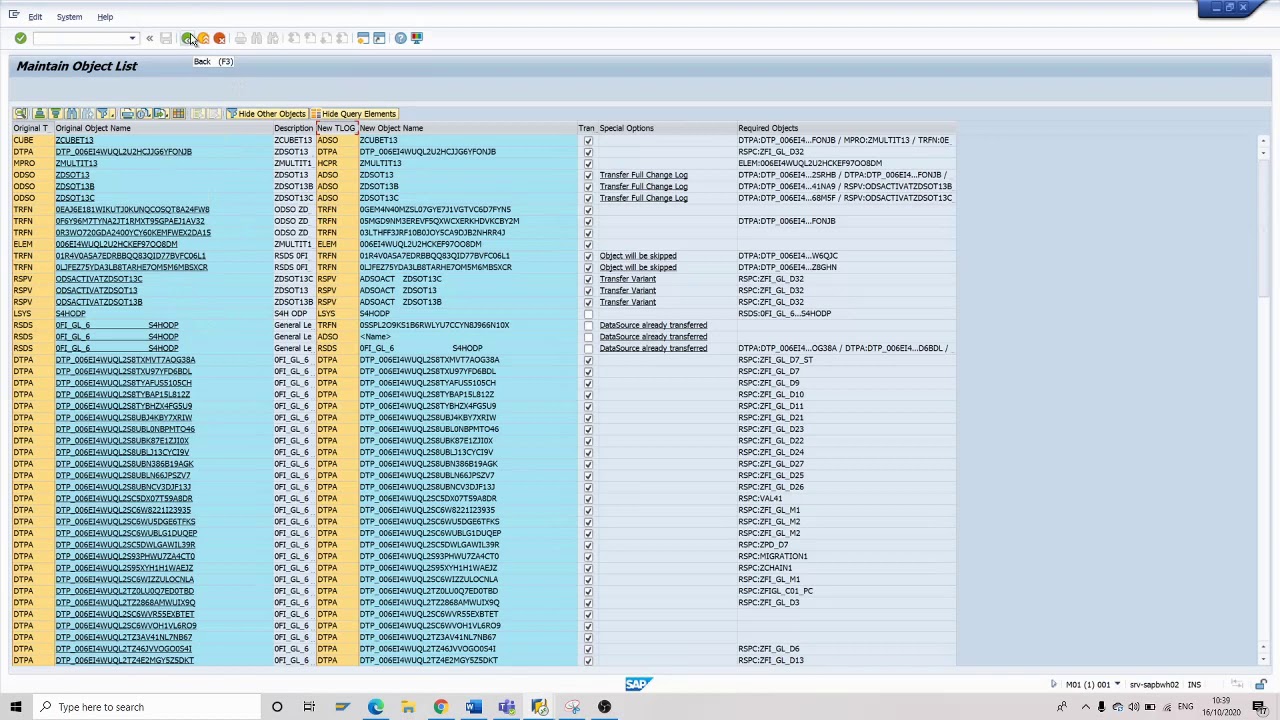Screen dimensions: 1280x720
Task: Toggle the Tran checkbox for ZMULTIT13 MPRO row
Action: point(588,163)
